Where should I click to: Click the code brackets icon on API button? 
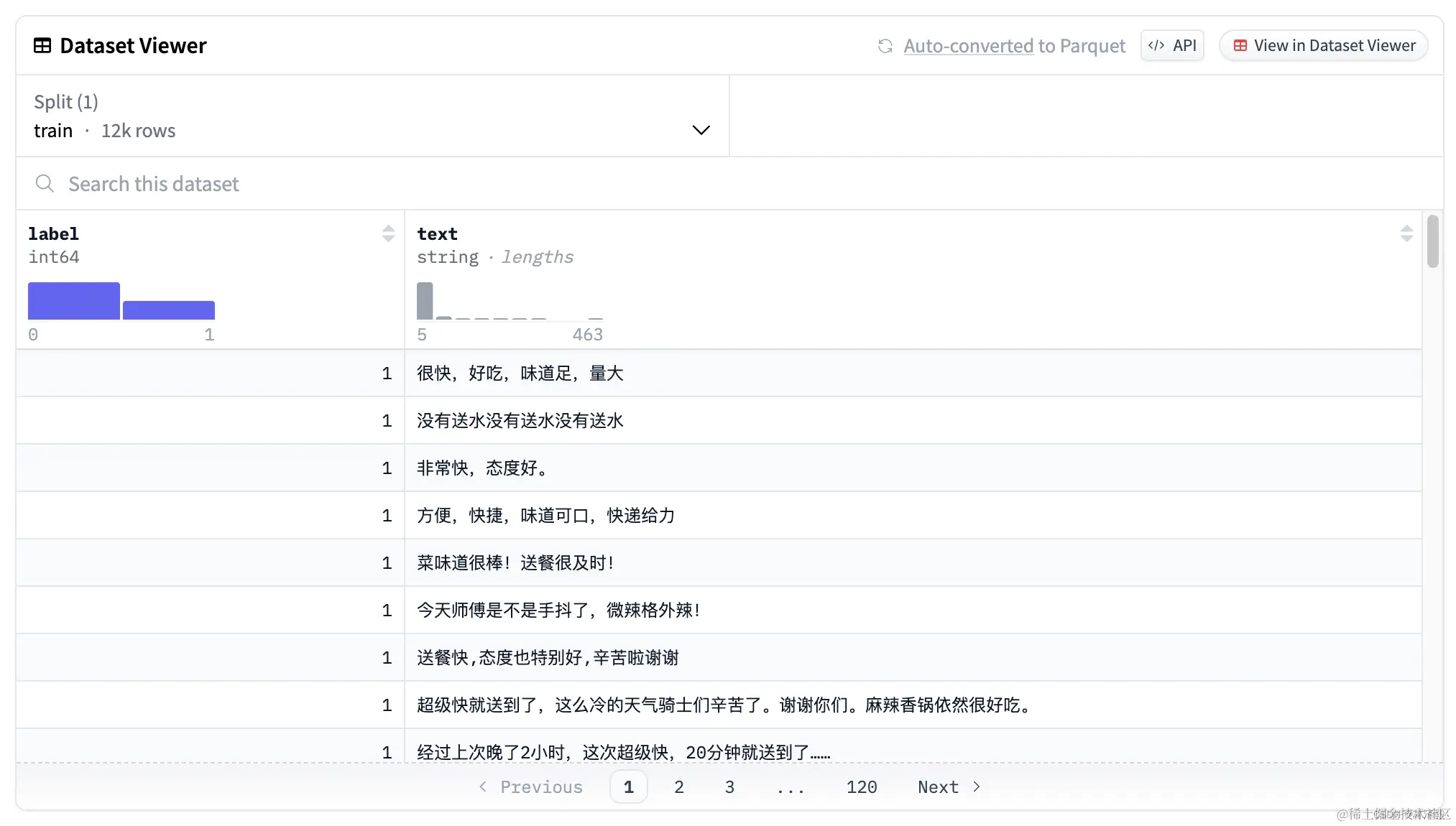tap(1156, 45)
